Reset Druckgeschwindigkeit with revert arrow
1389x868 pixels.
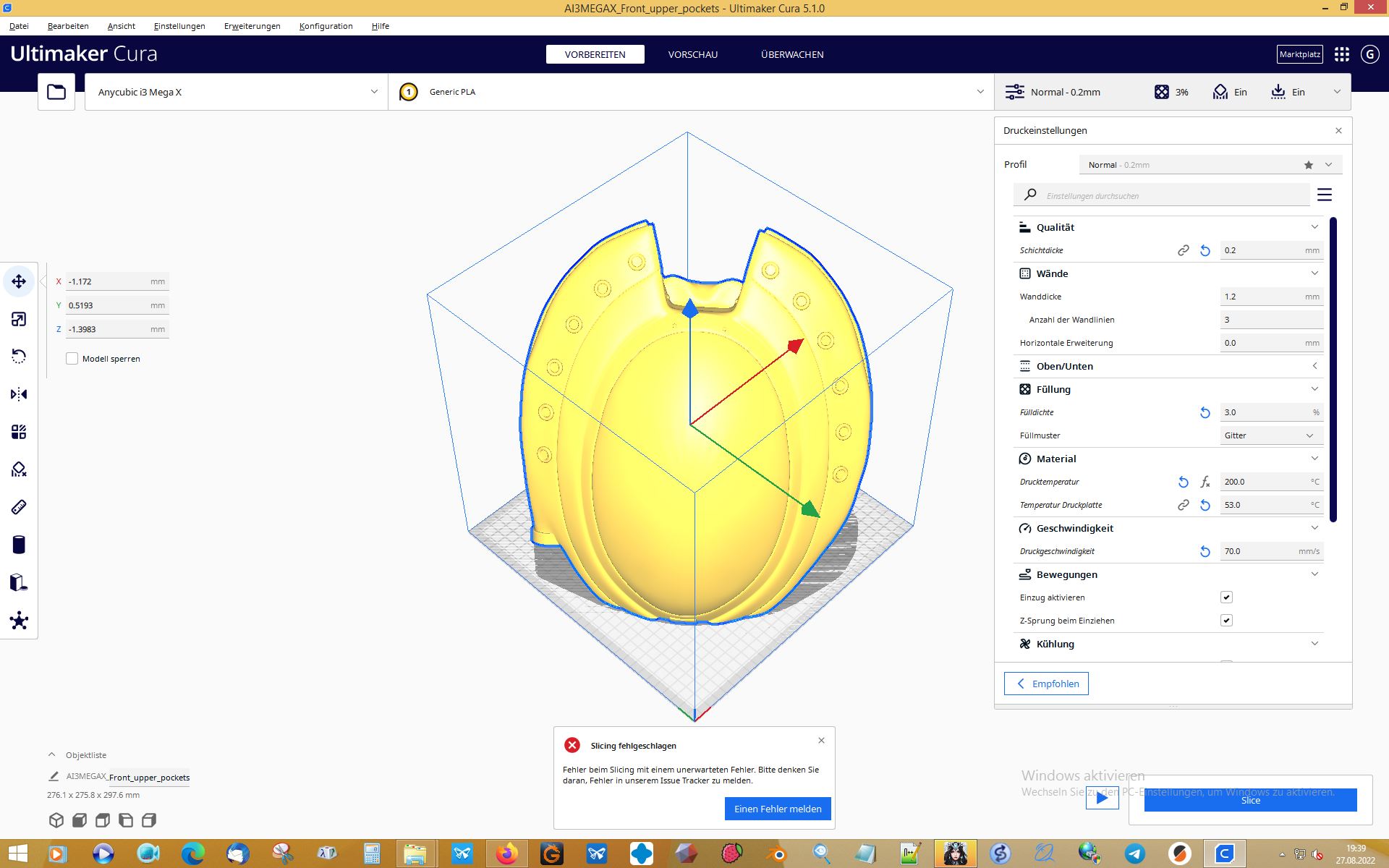[x=1205, y=551]
